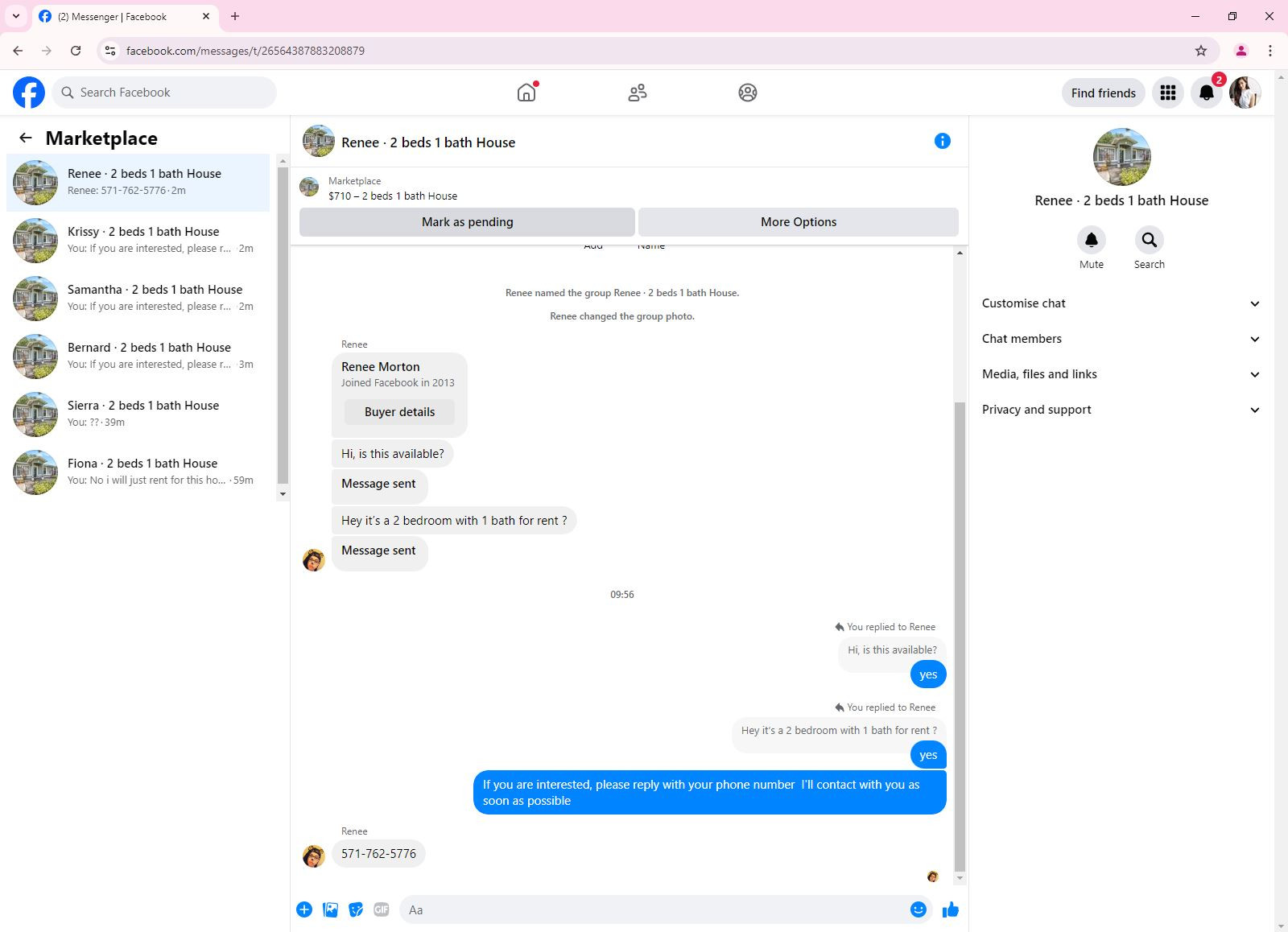The height and width of the screenshot is (932, 1288).
Task: Show conversation information with the blue info icon
Action: 943,141
